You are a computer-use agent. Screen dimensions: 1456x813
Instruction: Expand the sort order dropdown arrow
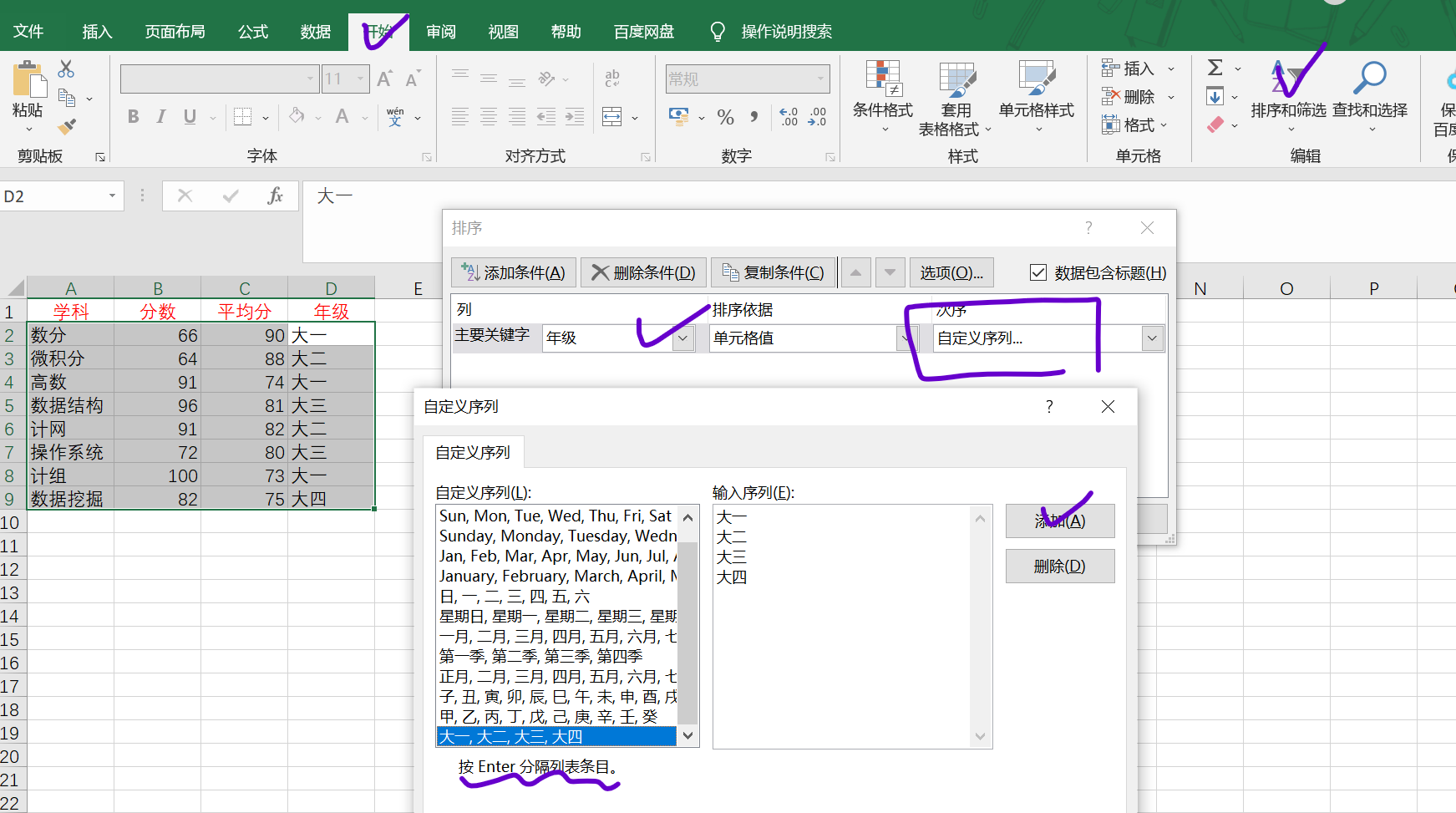[1153, 338]
